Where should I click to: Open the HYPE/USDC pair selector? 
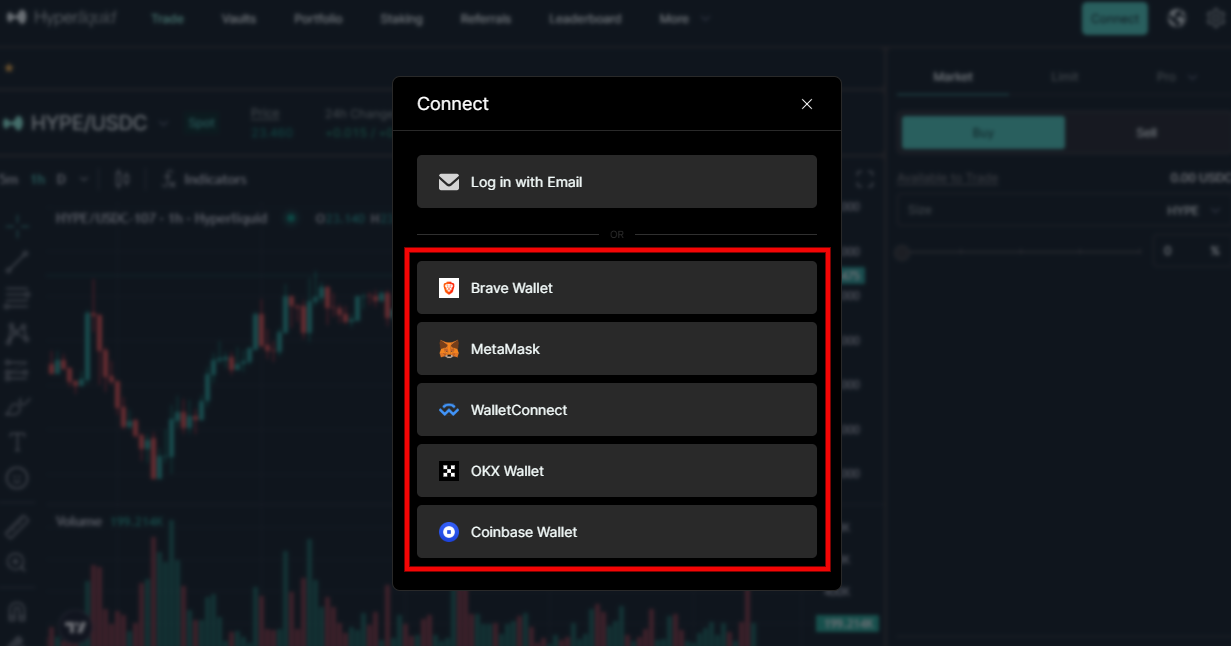click(88, 124)
